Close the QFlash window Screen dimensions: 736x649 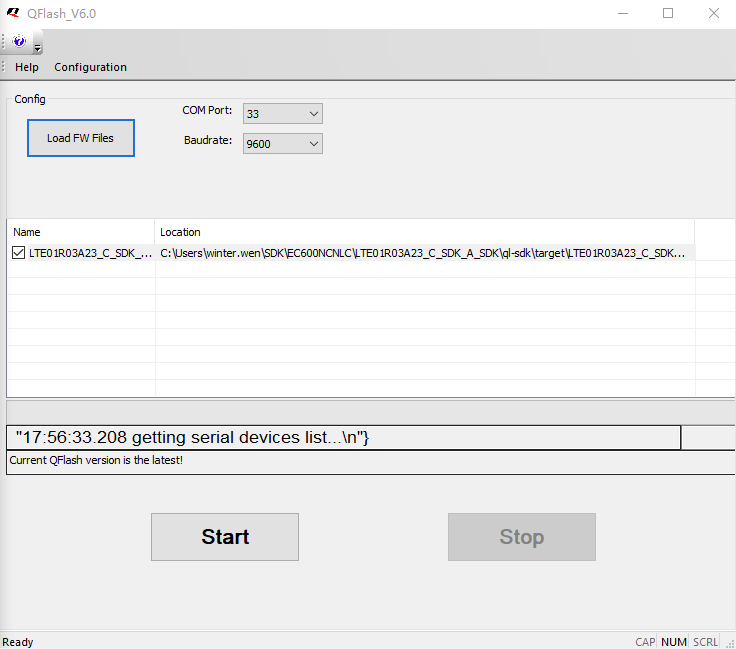click(713, 13)
